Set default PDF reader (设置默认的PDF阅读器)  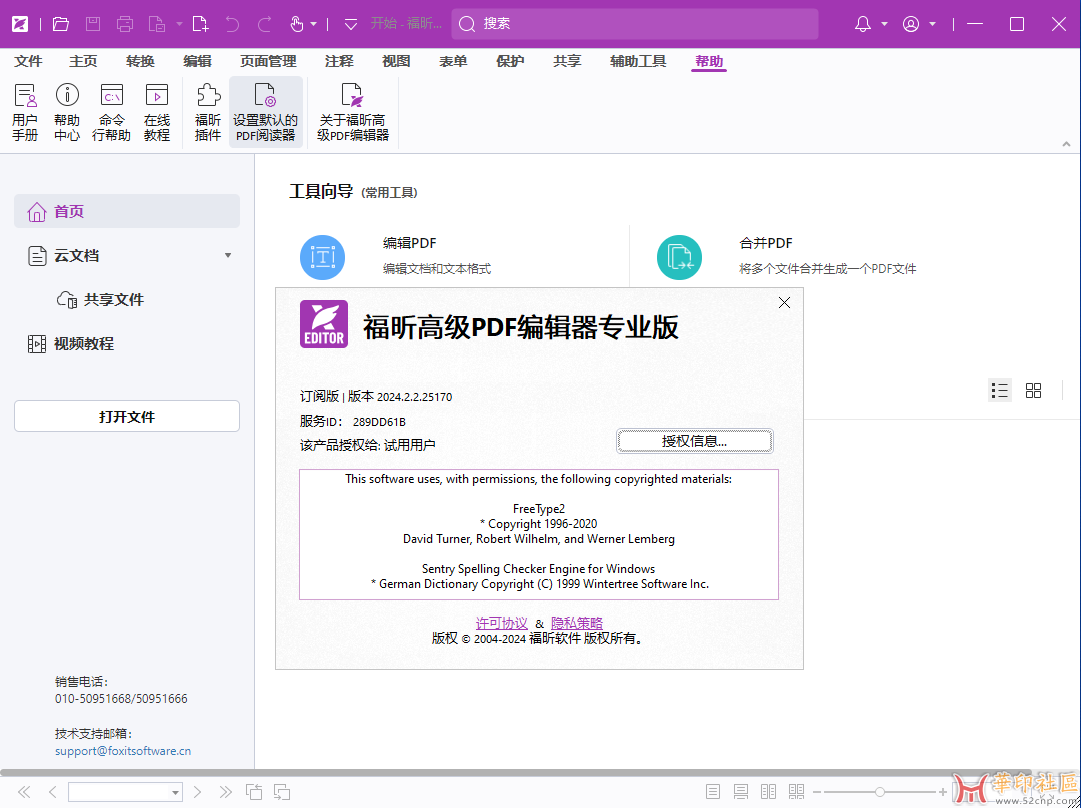click(265, 112)
